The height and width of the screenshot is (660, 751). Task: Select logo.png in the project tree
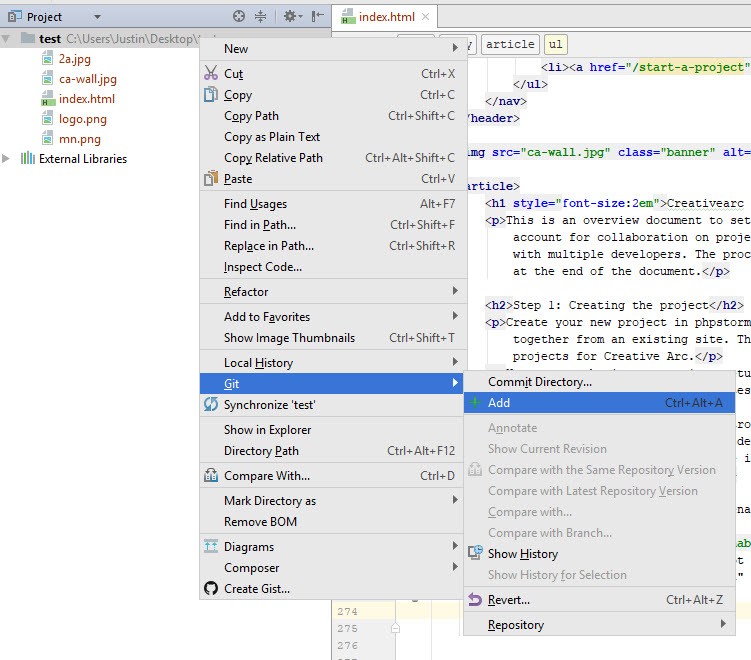[x=82, y=119]
